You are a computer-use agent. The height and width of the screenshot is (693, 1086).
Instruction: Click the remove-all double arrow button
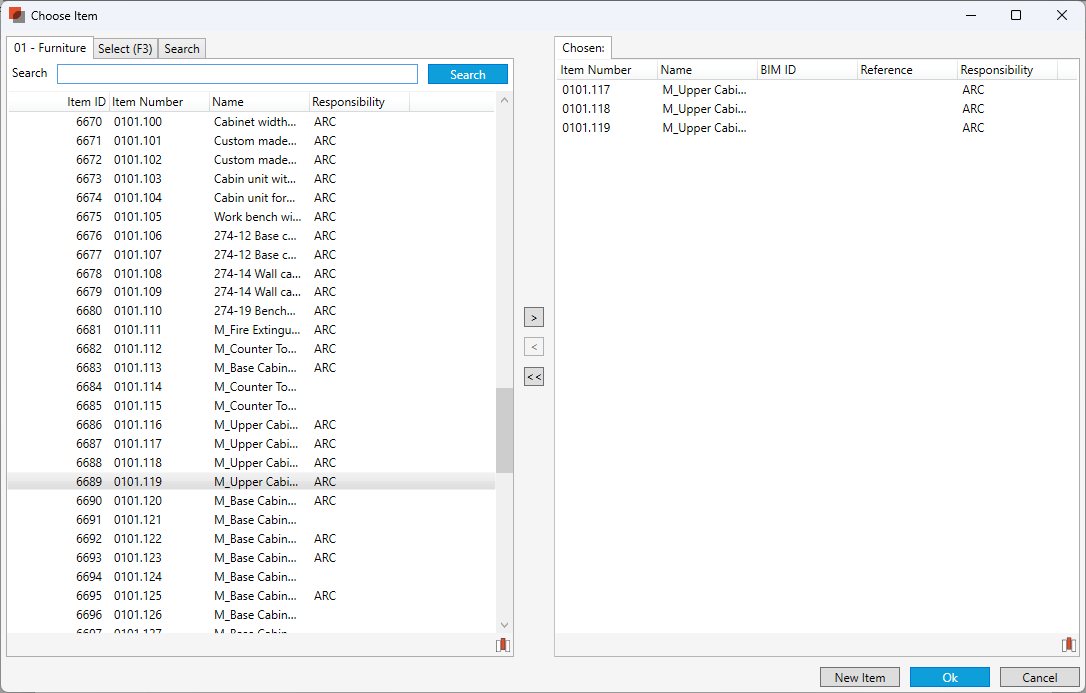(534, 377)
